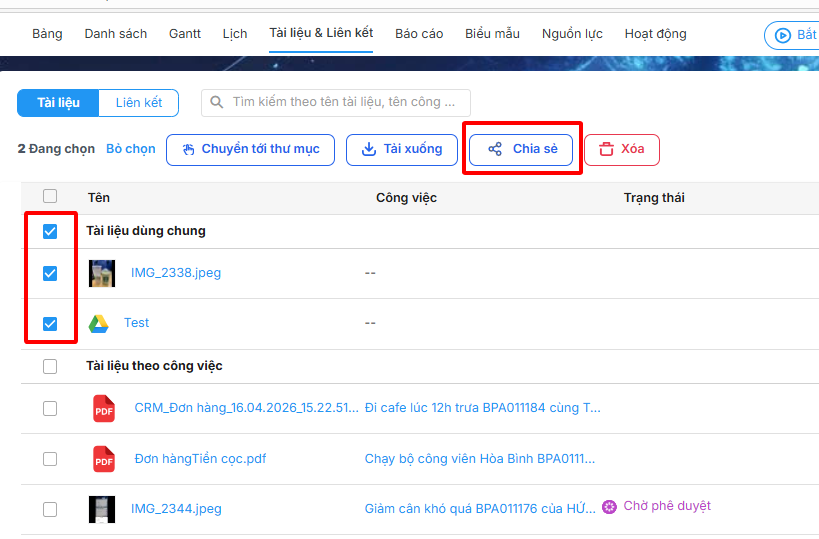
Task: Open the IMG_2344.jpeg thumbnail
Action: [102, 509]
